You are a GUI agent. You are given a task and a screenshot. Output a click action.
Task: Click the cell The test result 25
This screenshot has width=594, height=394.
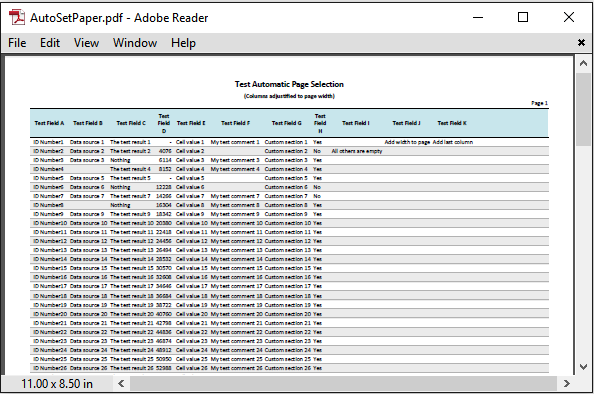(x=132, y=359)
